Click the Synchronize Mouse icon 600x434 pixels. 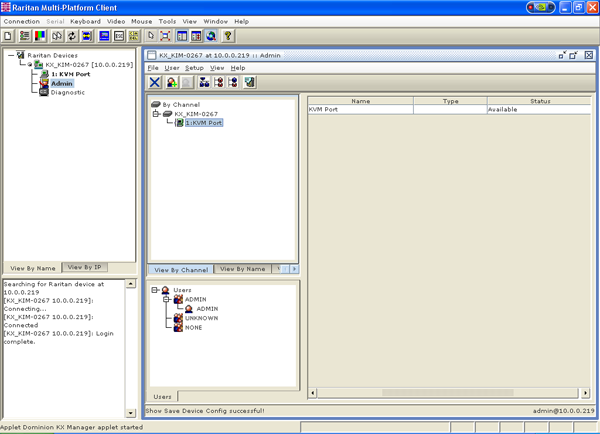pyautogui.click(x=57, y=36)
